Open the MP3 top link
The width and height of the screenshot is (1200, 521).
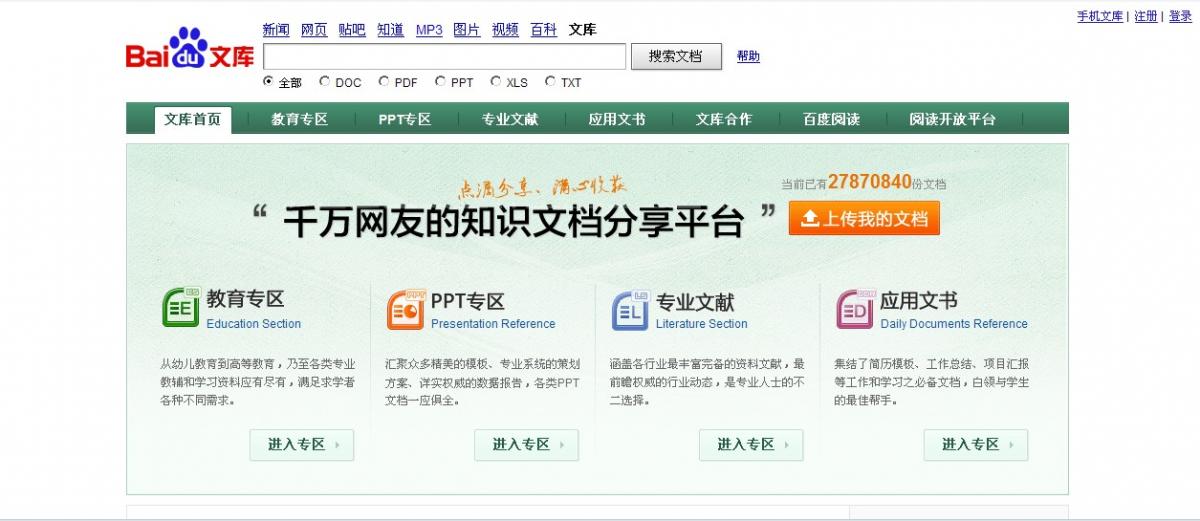[429, 30]
